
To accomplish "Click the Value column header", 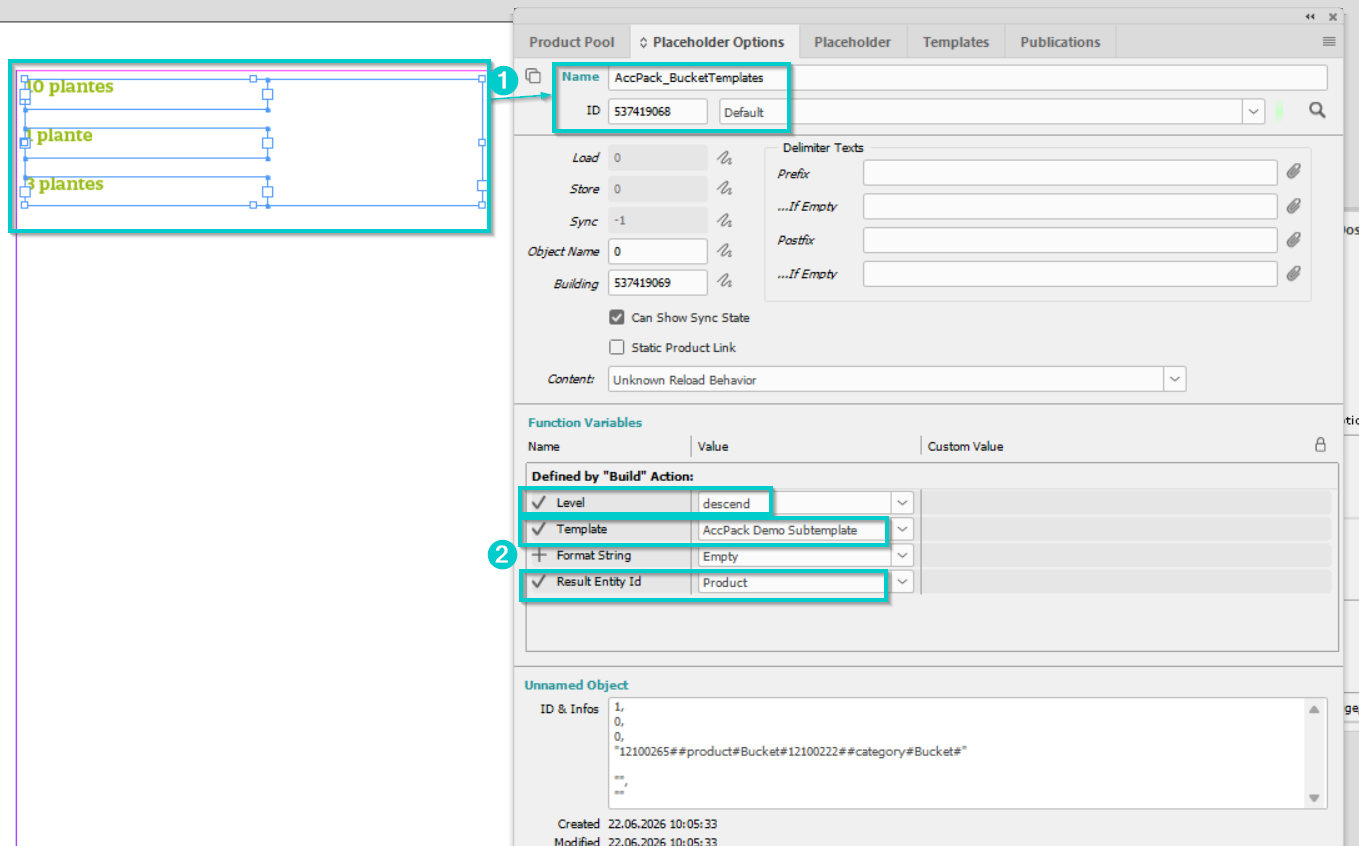I will [x=713, y=446].
